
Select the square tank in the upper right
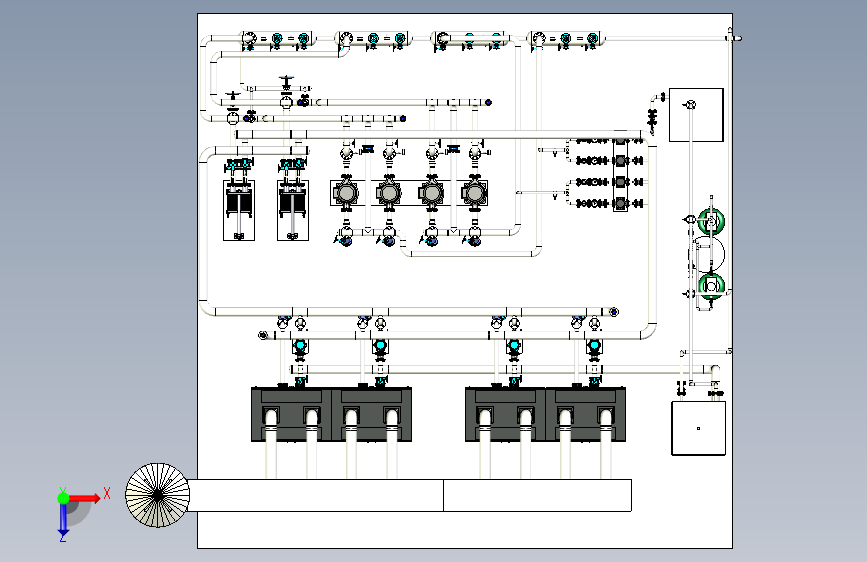click(696, 115)
